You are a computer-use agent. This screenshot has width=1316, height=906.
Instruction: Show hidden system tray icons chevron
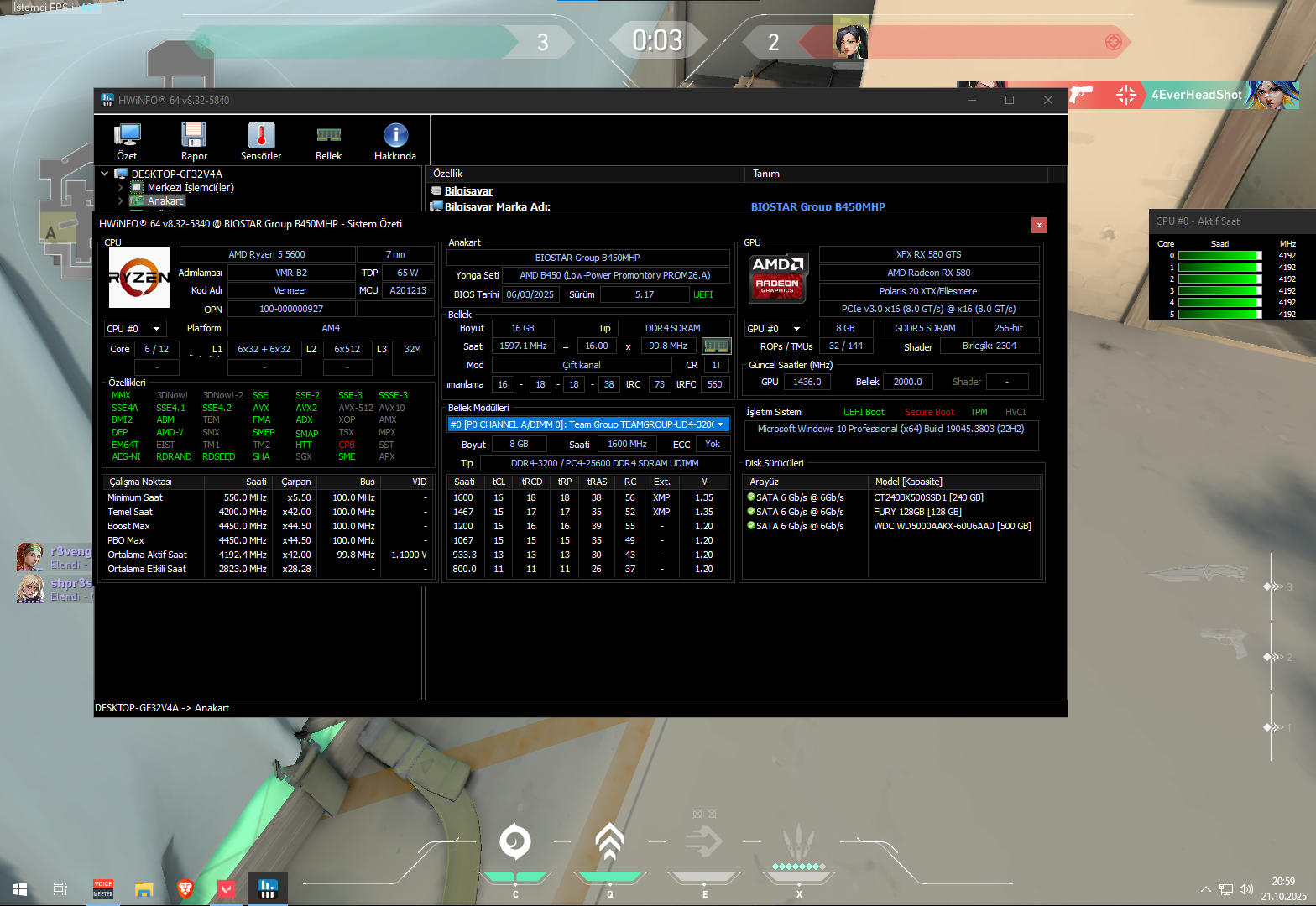point(1206,889)
